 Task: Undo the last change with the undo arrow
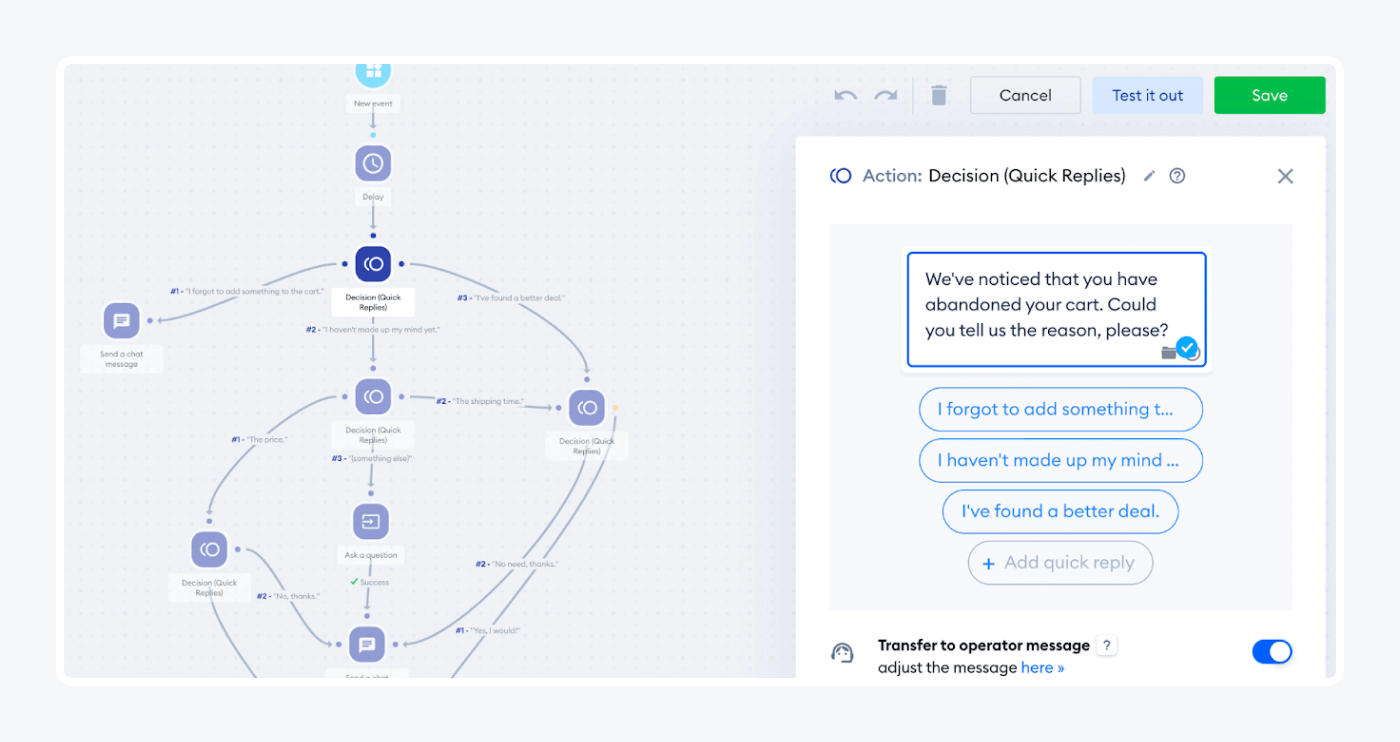coord(844,94)
